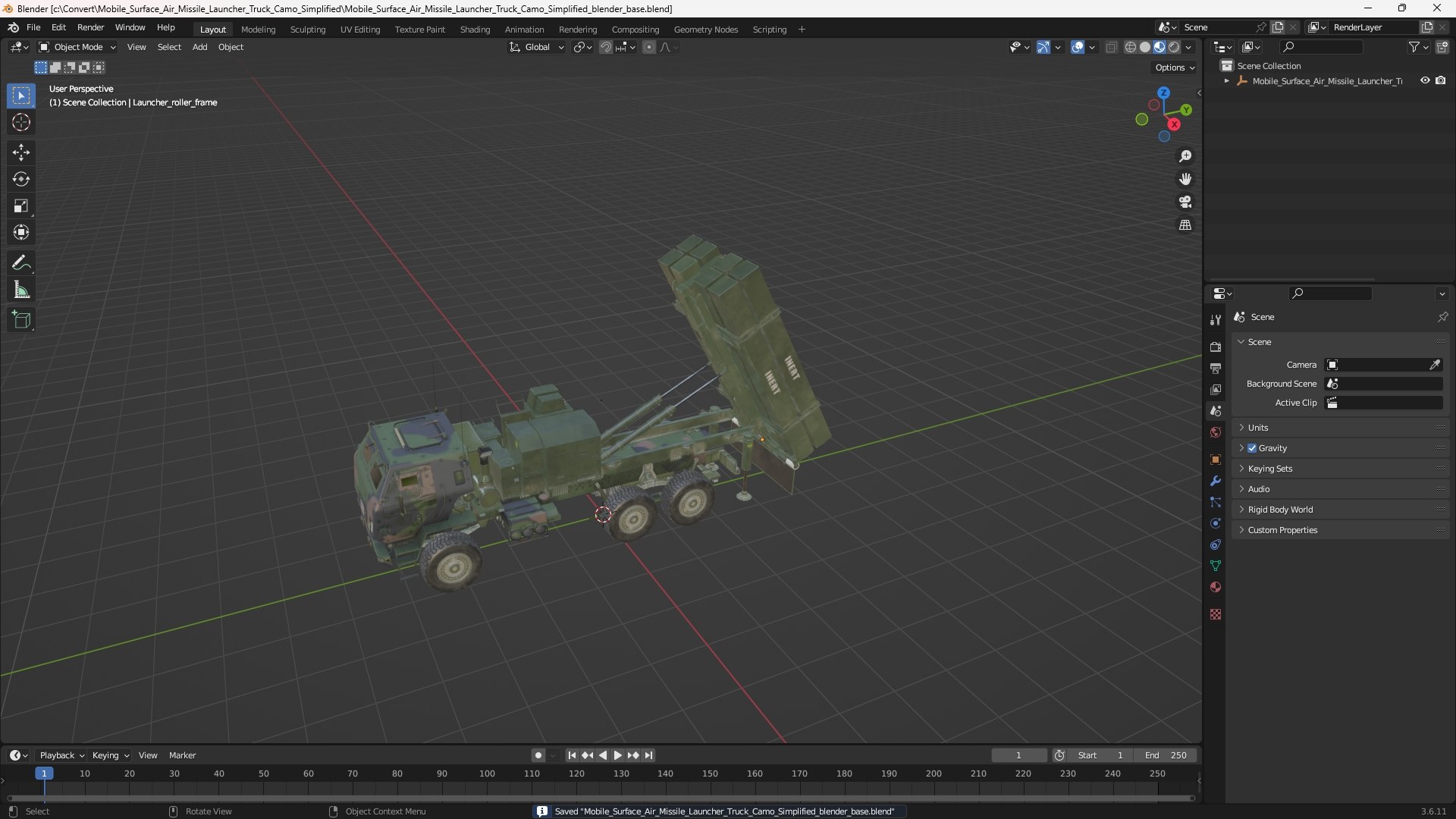Switch to solid viewport shading
Viewport: 1456px width, 819px height.
point(1145,47)
